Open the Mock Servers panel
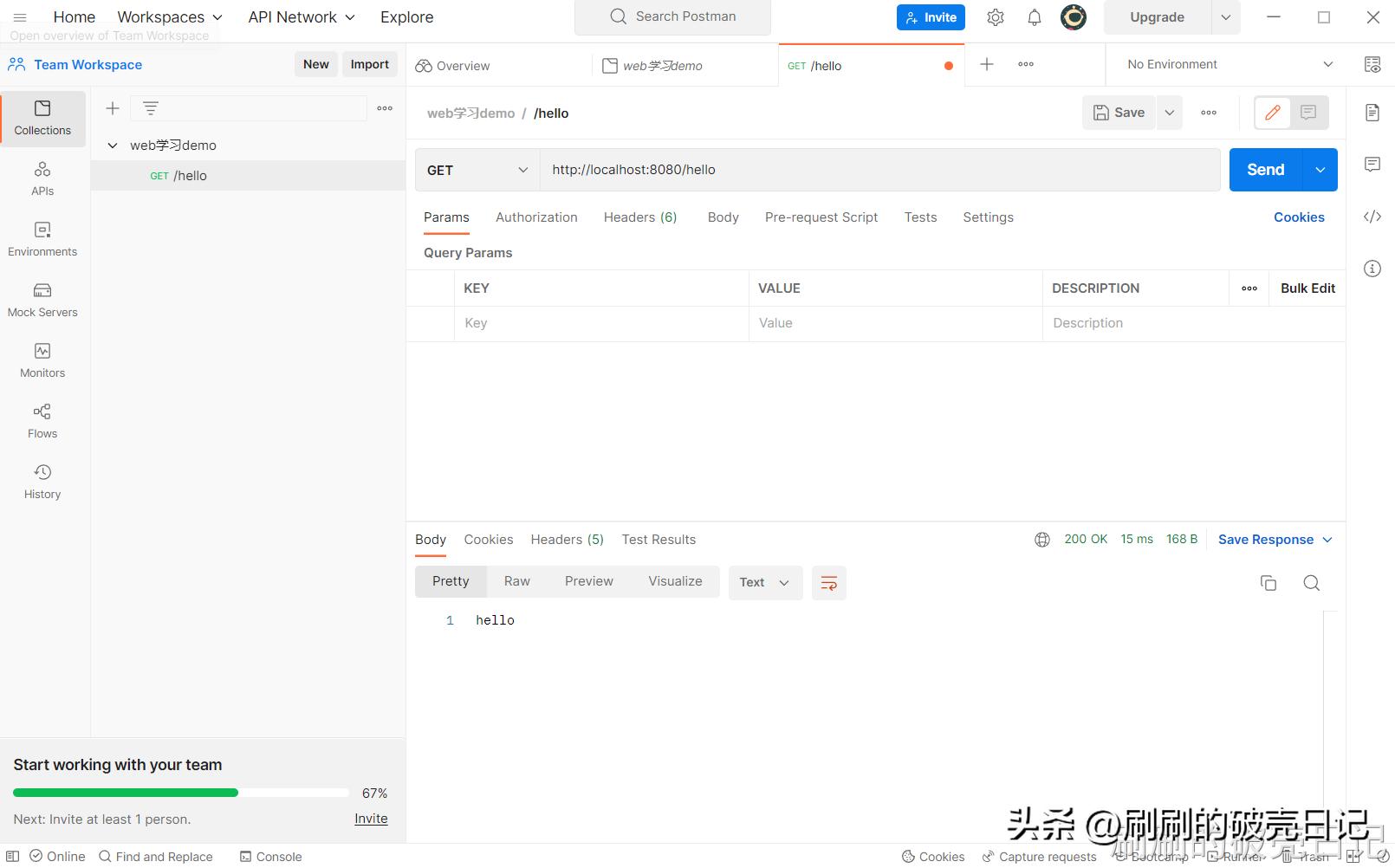1395x868 pixels. (x=42, y=300)
